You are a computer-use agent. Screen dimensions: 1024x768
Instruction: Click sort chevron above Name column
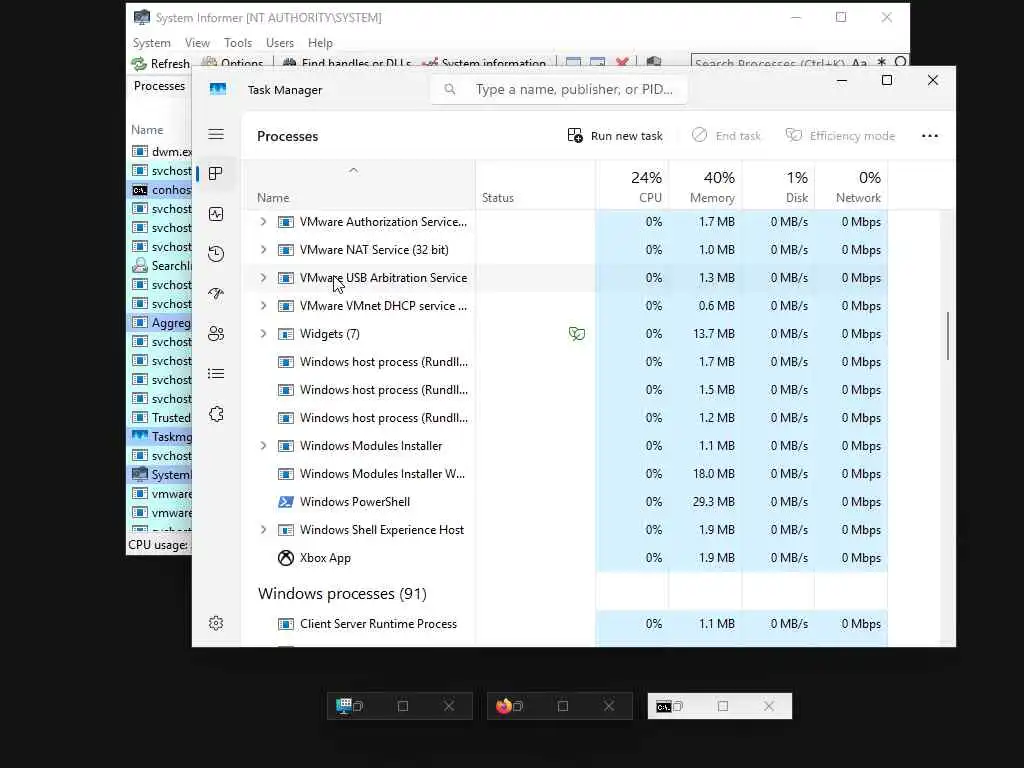point(353,170)
